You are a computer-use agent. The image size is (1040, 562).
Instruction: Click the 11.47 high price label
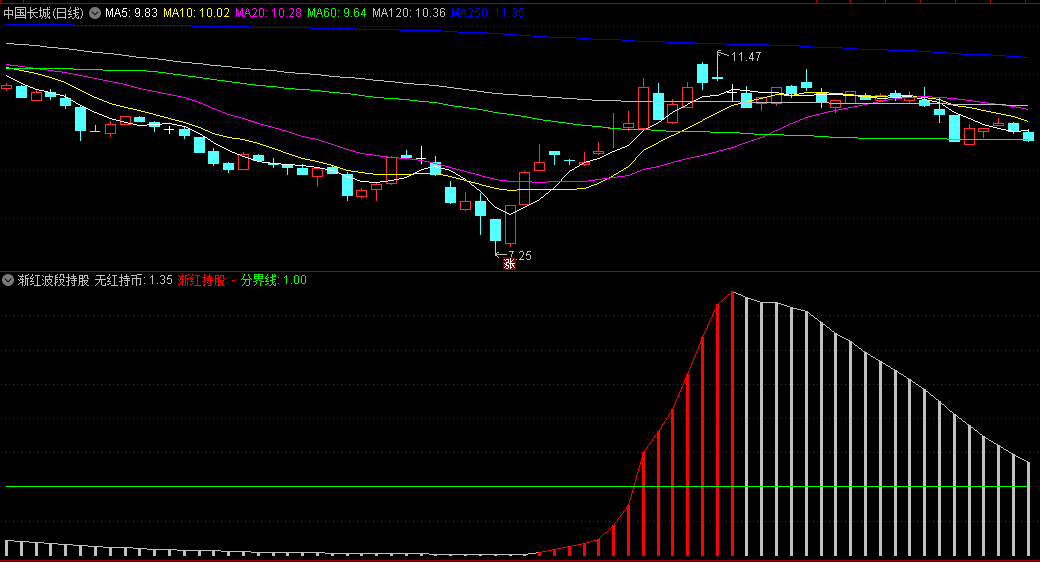pos(746,57)
